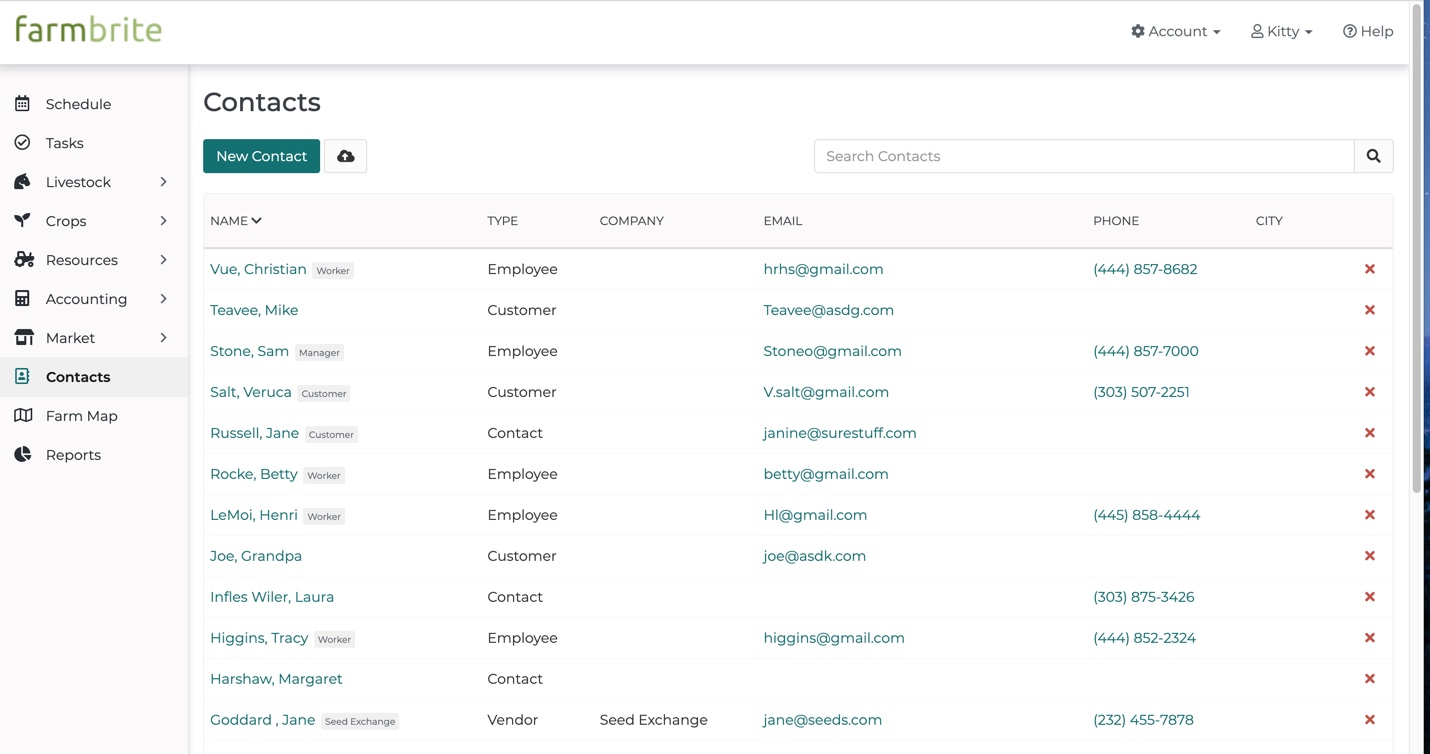Open the Accounting menu item

86,299
